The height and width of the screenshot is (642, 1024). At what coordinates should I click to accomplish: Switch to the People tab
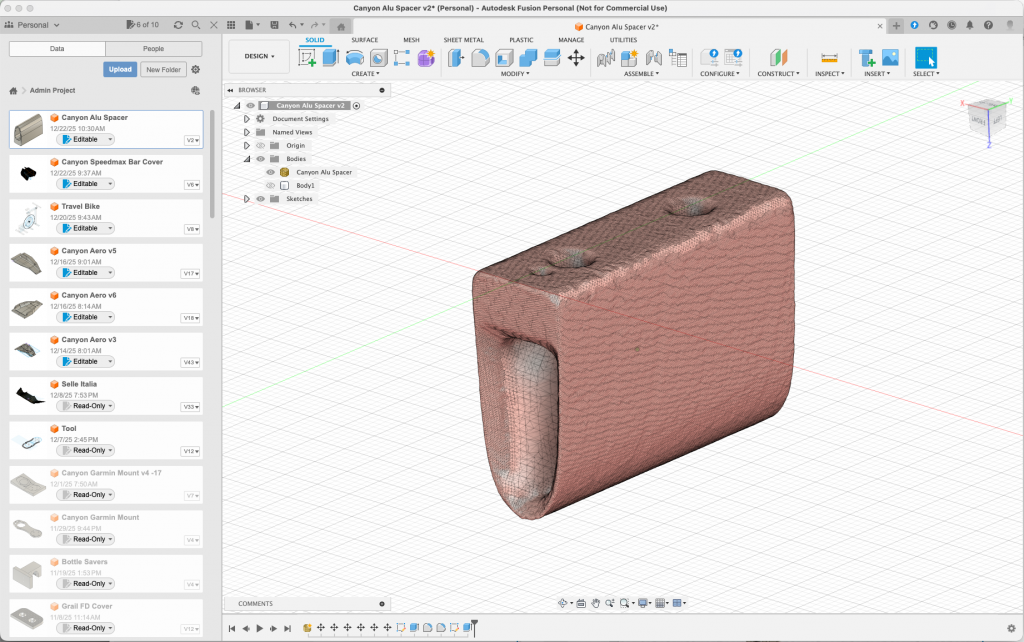(x=153, y=48)
